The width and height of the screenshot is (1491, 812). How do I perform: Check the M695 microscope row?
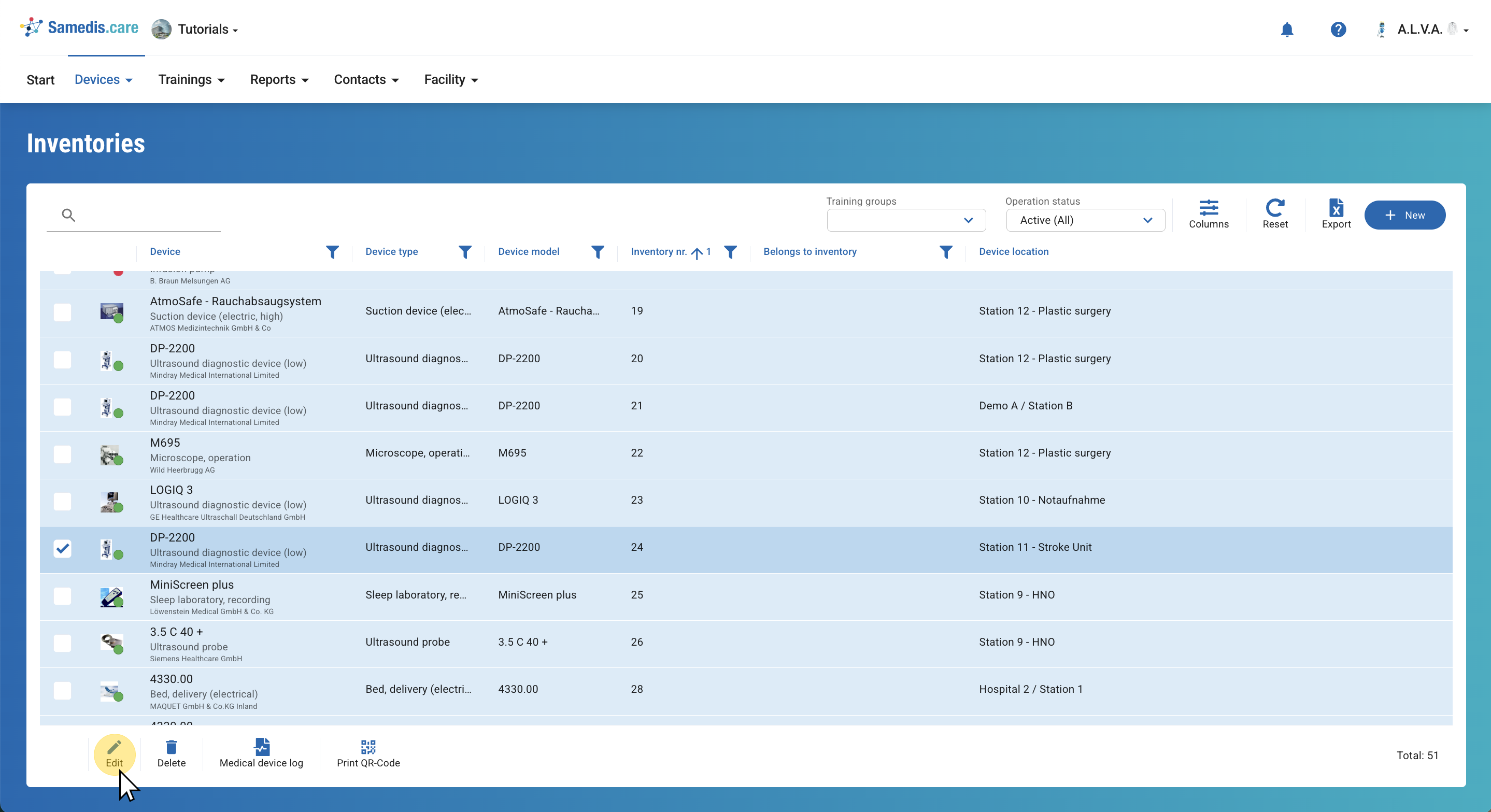coord(63,454)
